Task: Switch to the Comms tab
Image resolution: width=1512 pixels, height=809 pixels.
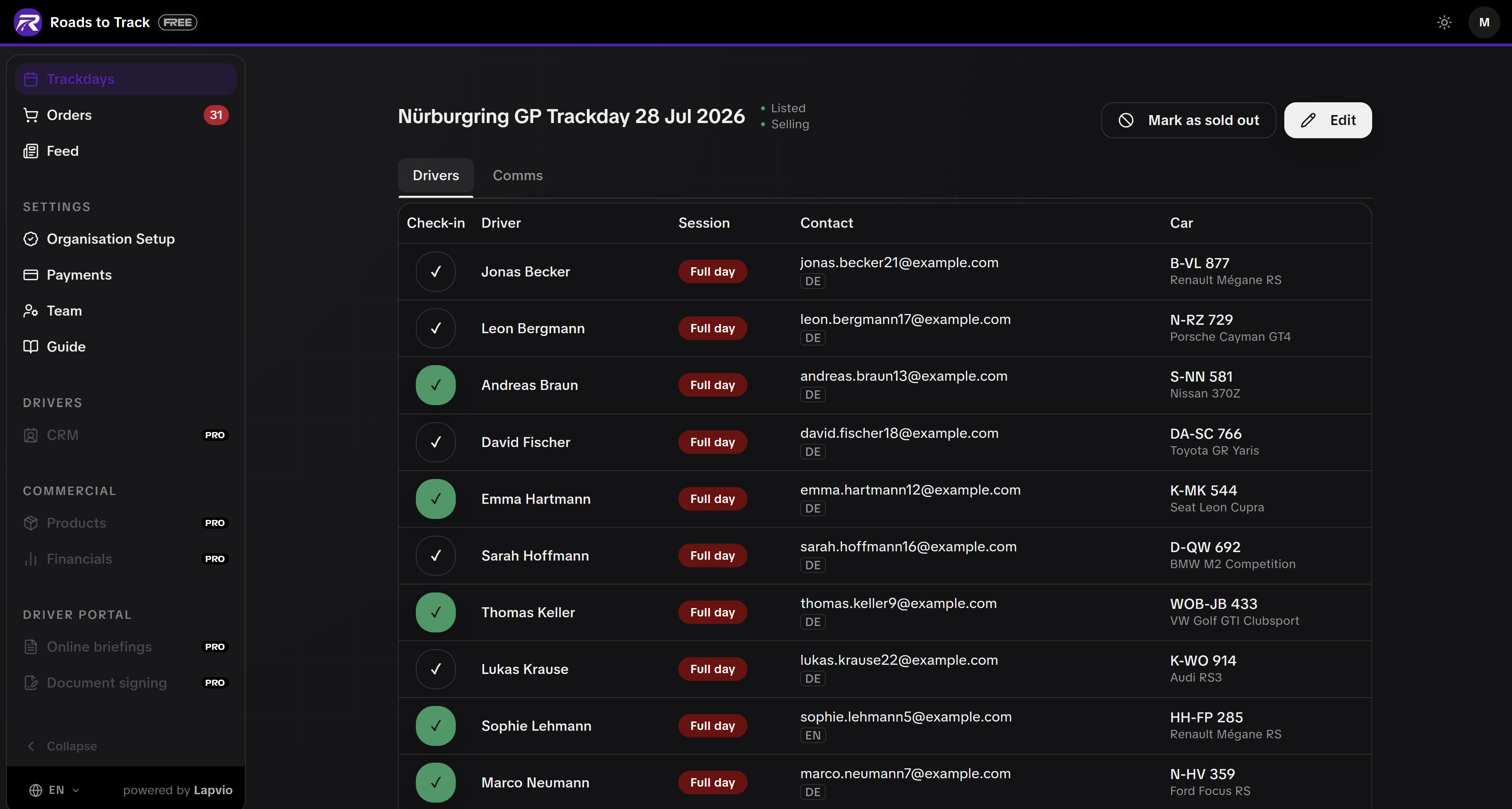Action: pos(518,175)
